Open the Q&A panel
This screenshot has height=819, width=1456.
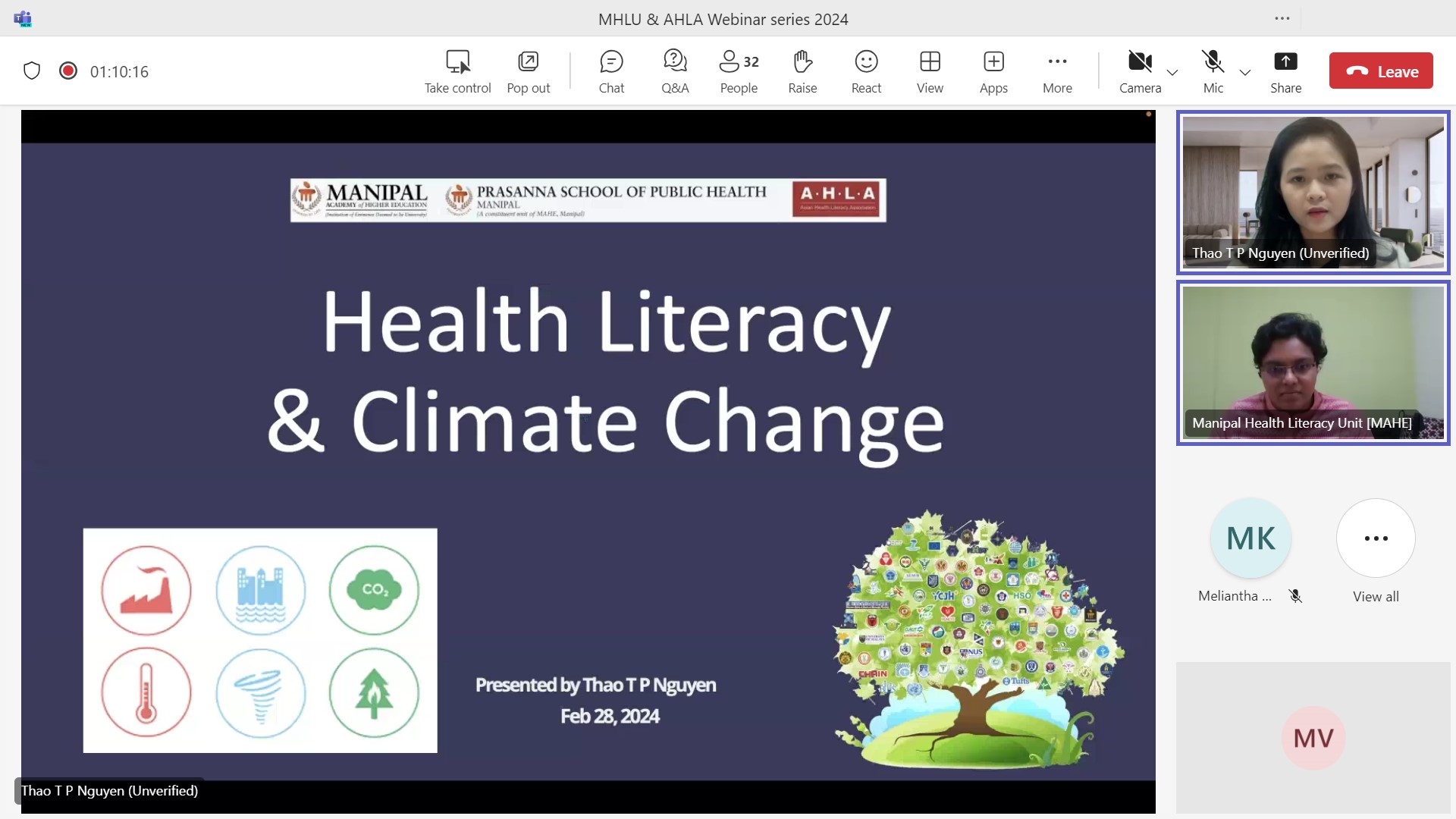[675, 71]
